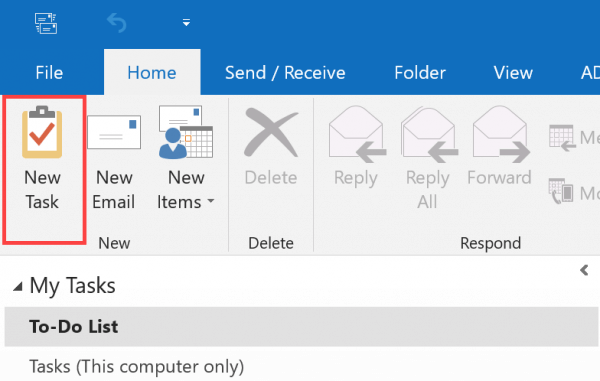This screenshot has width=600, height=381.
Task: Click the Undo arrow in quick access toolbar
Action: pyautogui.click(x=117, y=23)
